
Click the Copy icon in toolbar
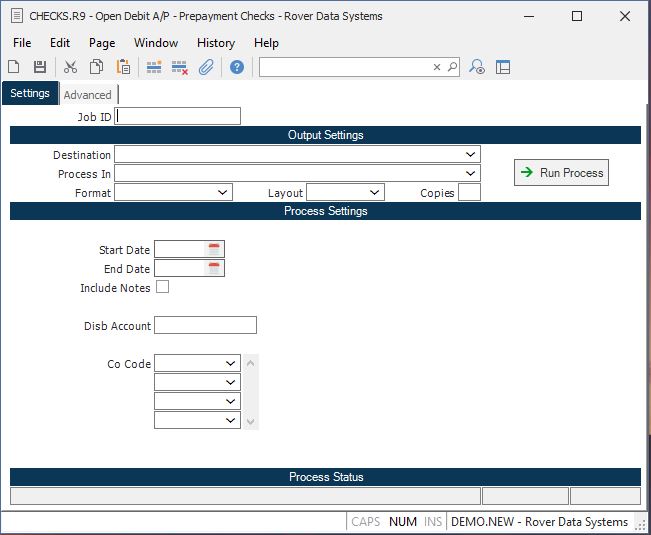(x=97, y=67)
